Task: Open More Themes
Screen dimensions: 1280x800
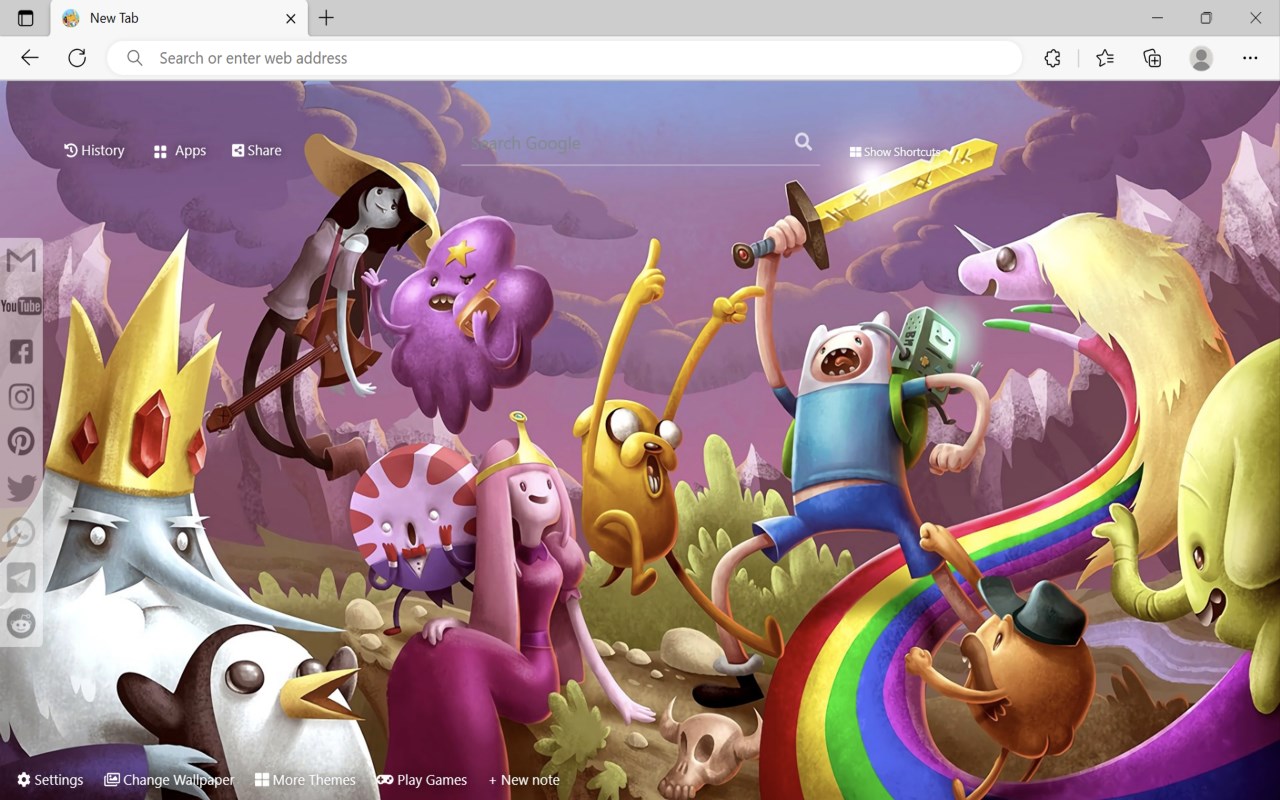Action: (305, 780)
